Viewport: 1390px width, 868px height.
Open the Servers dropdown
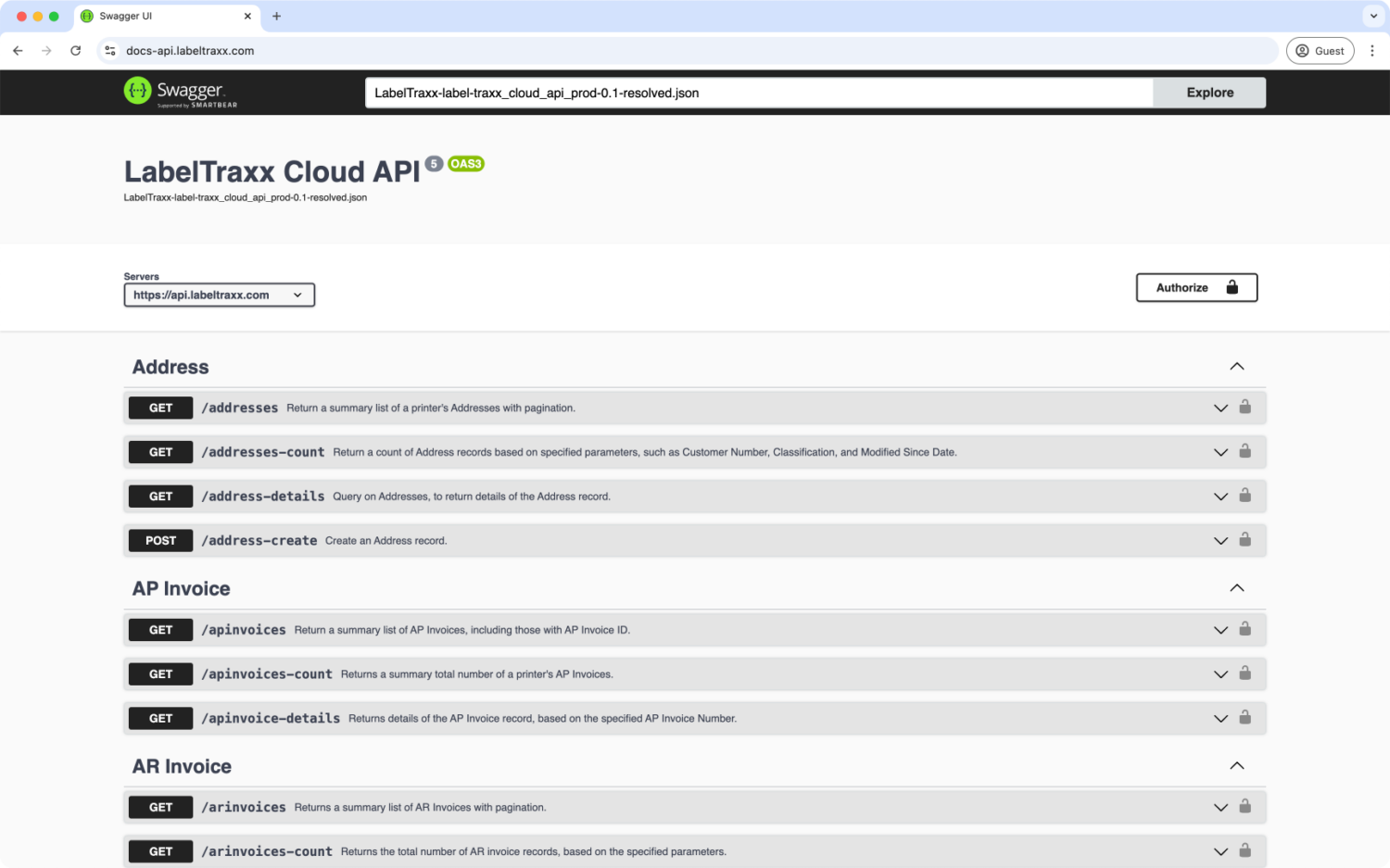click(x=219, y=295)
